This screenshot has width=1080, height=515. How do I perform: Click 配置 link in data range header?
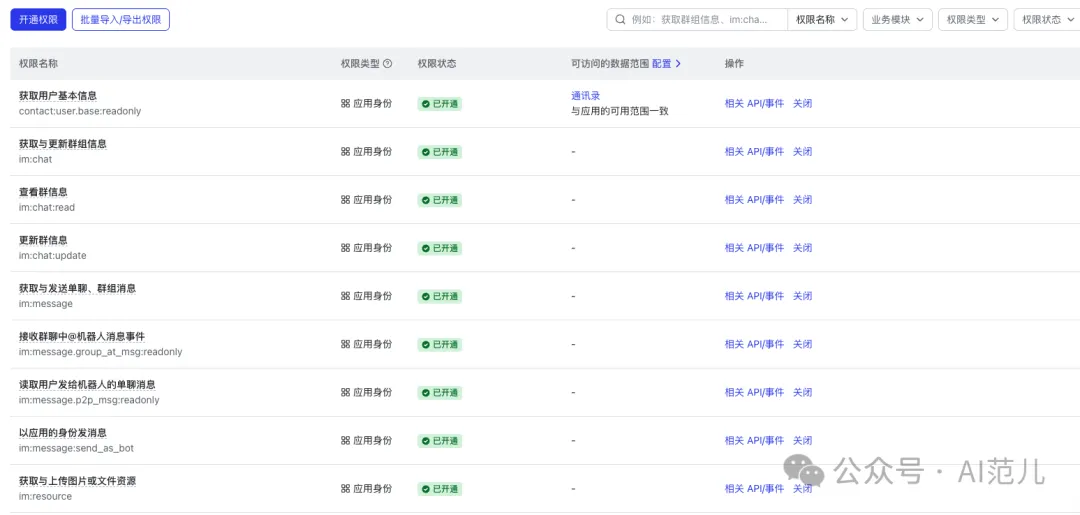point(661,63)
